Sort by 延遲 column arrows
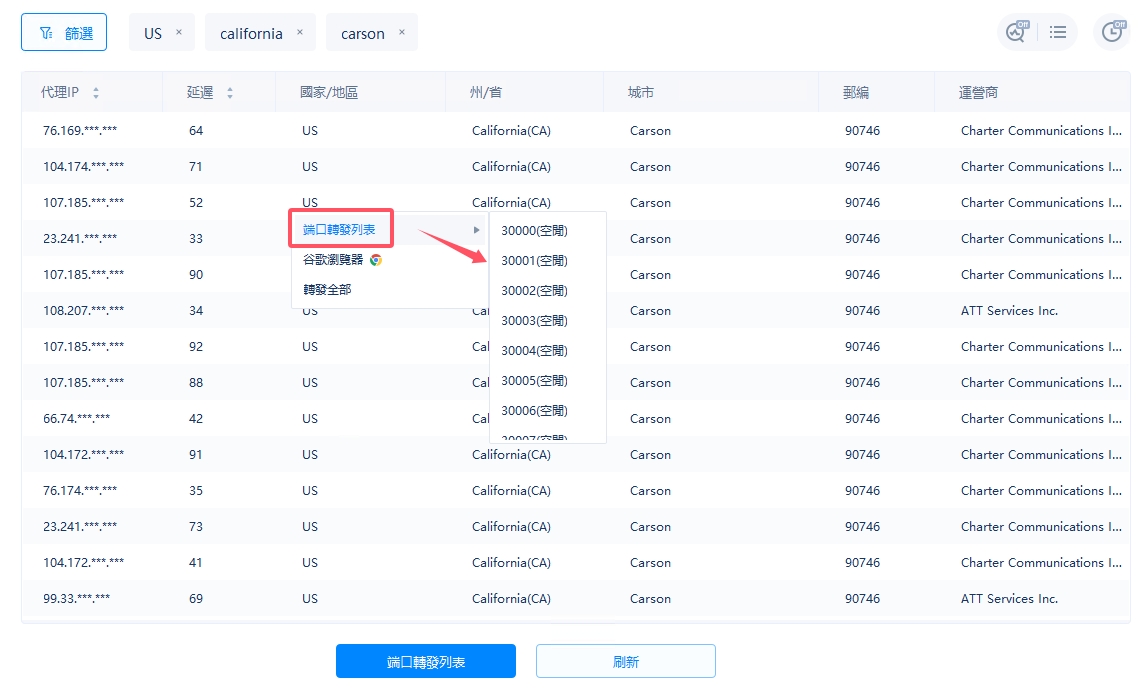This screenshot has height=692, width=1147. (x=230, y=93)
